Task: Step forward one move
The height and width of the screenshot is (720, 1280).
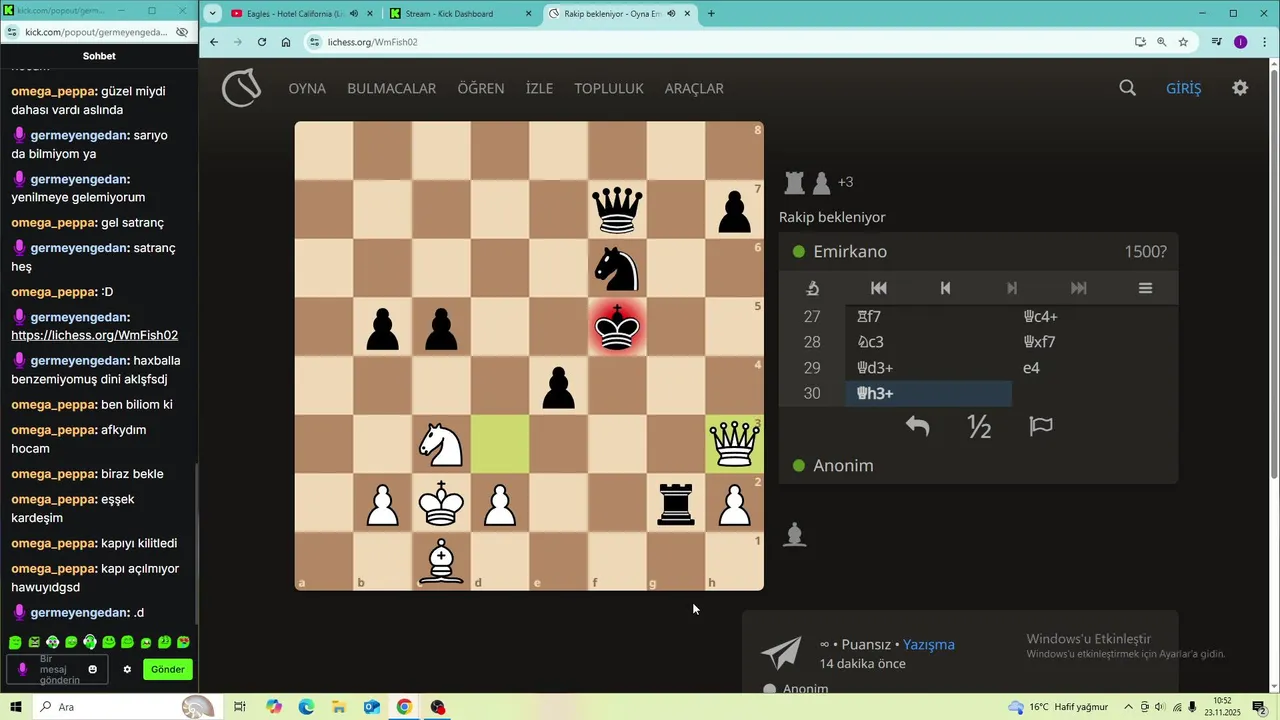Action: point(1012,288)
